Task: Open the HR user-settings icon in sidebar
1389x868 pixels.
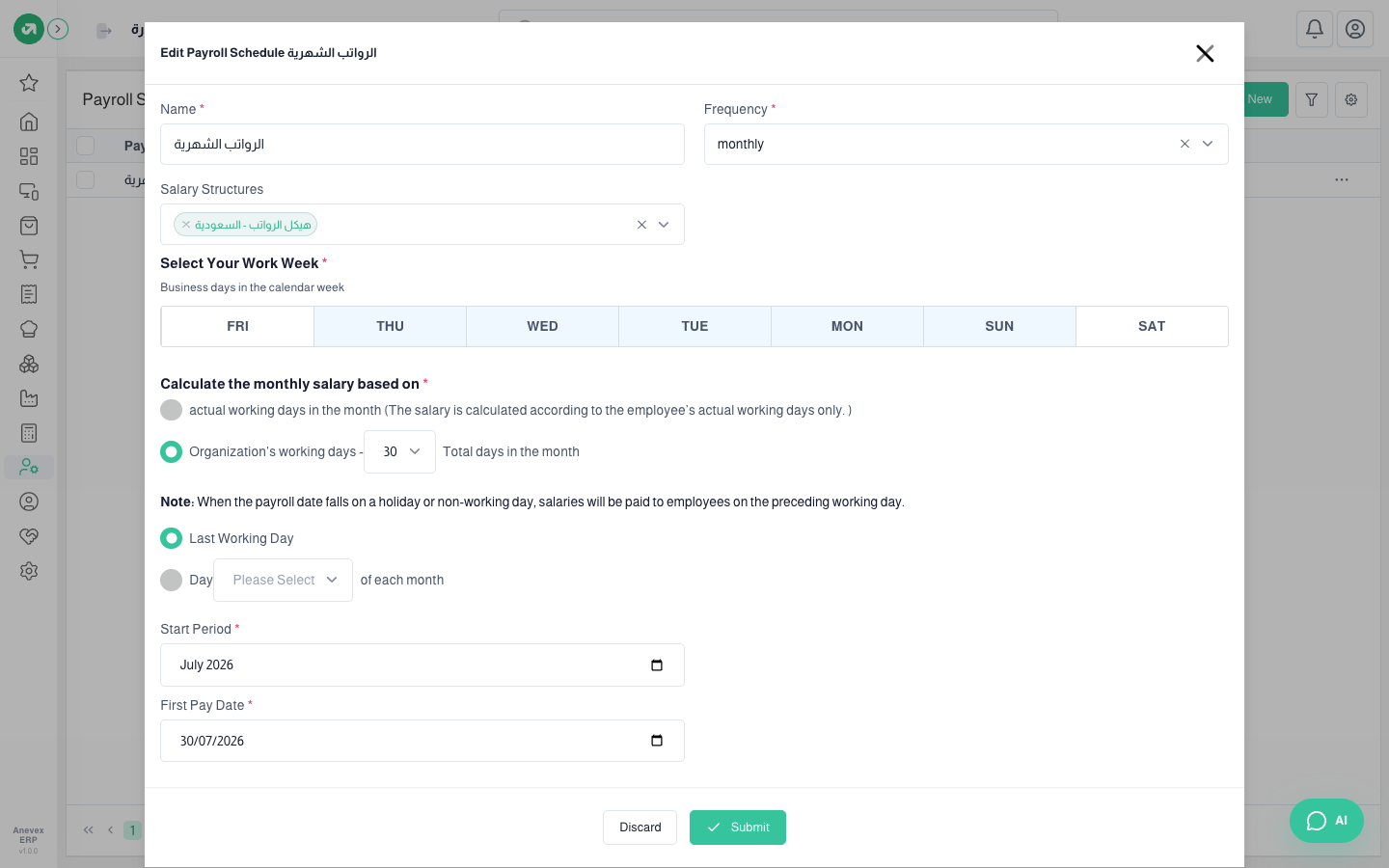Action: pyautogui.click(x=29, y=468)
